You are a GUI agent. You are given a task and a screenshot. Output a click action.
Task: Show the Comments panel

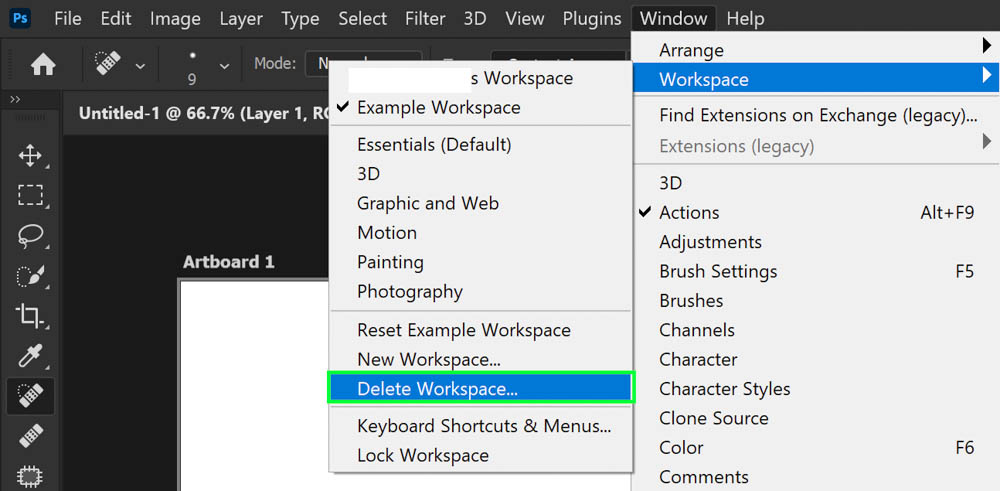816,477
